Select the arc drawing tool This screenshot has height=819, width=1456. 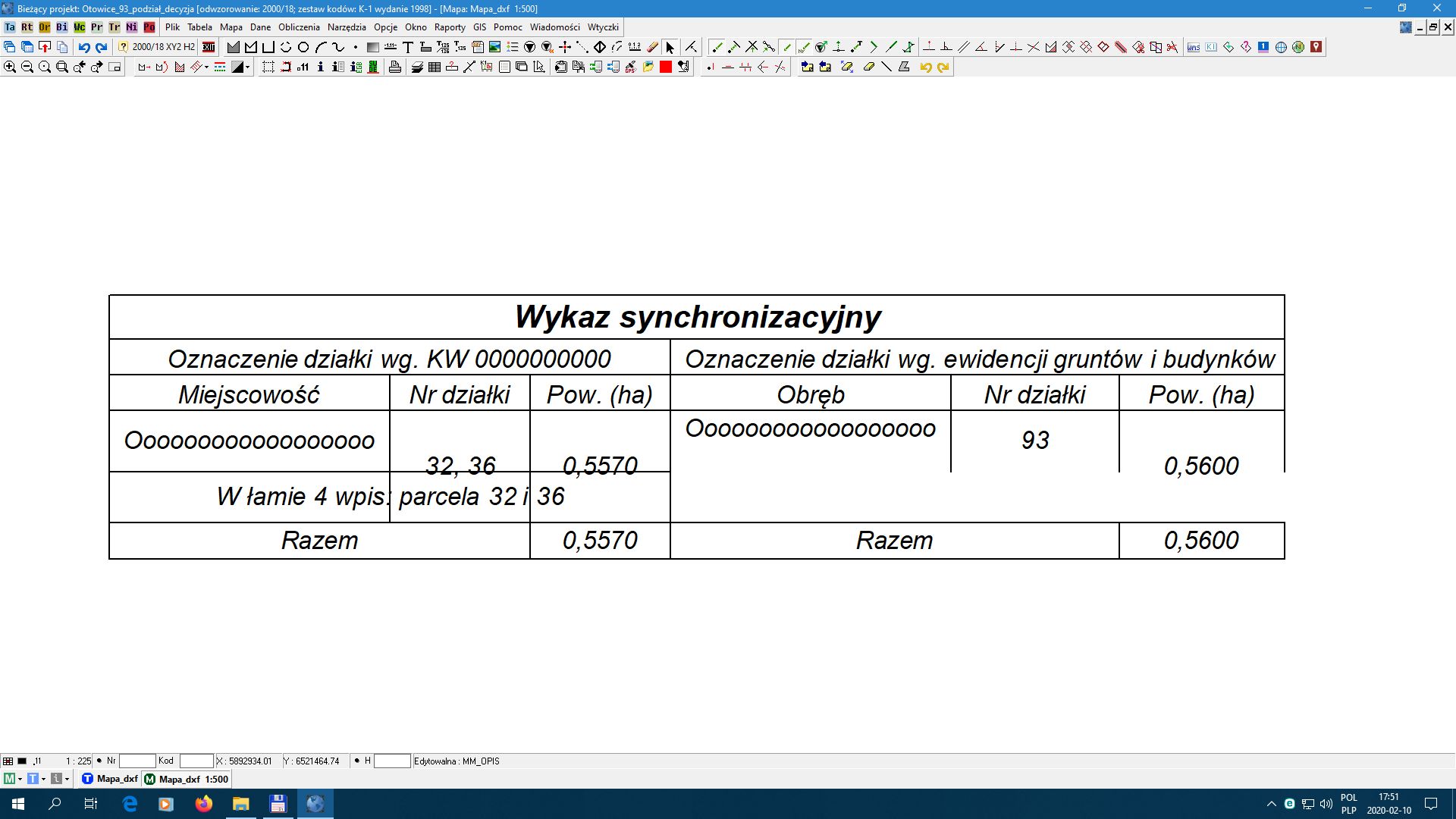pos(321,47)
